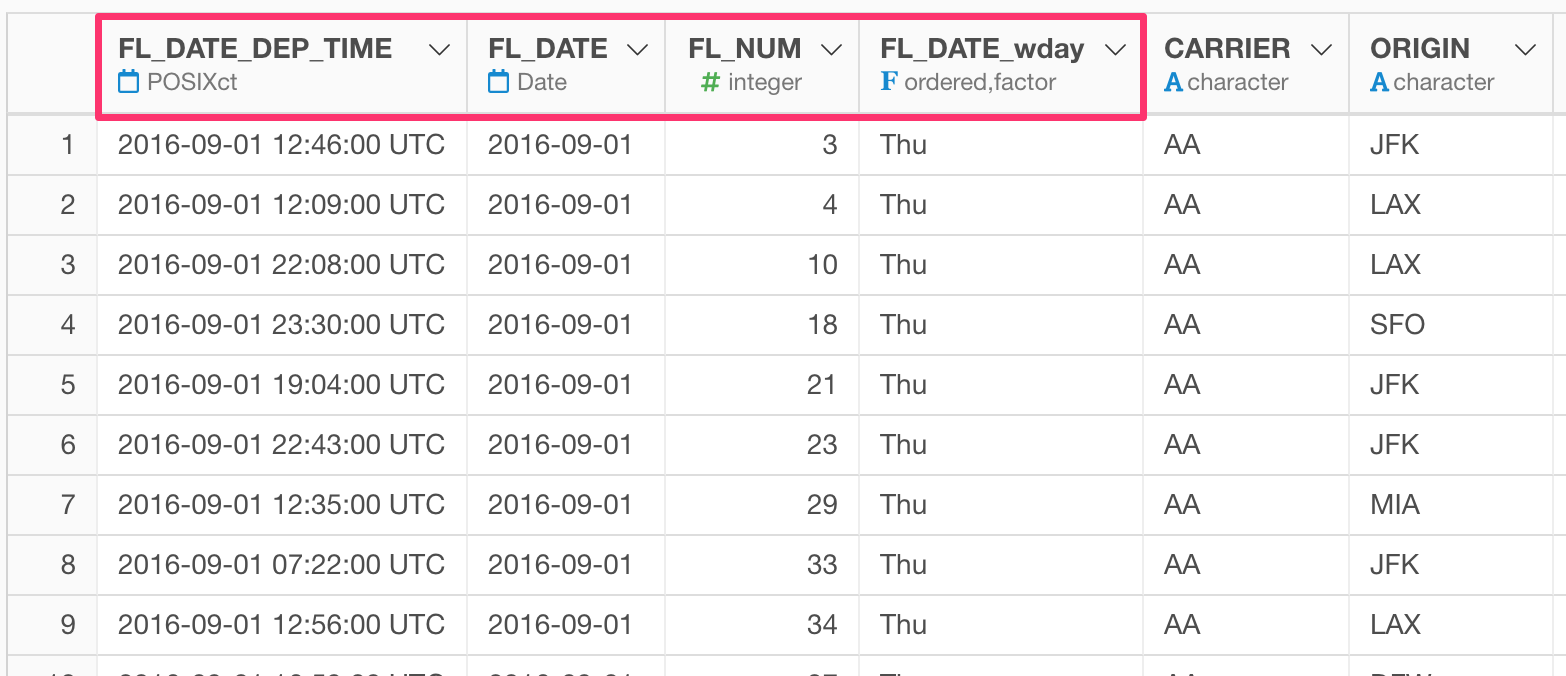
Task: Open the FL_NUM column dropdown
Action: pos(830,50)
